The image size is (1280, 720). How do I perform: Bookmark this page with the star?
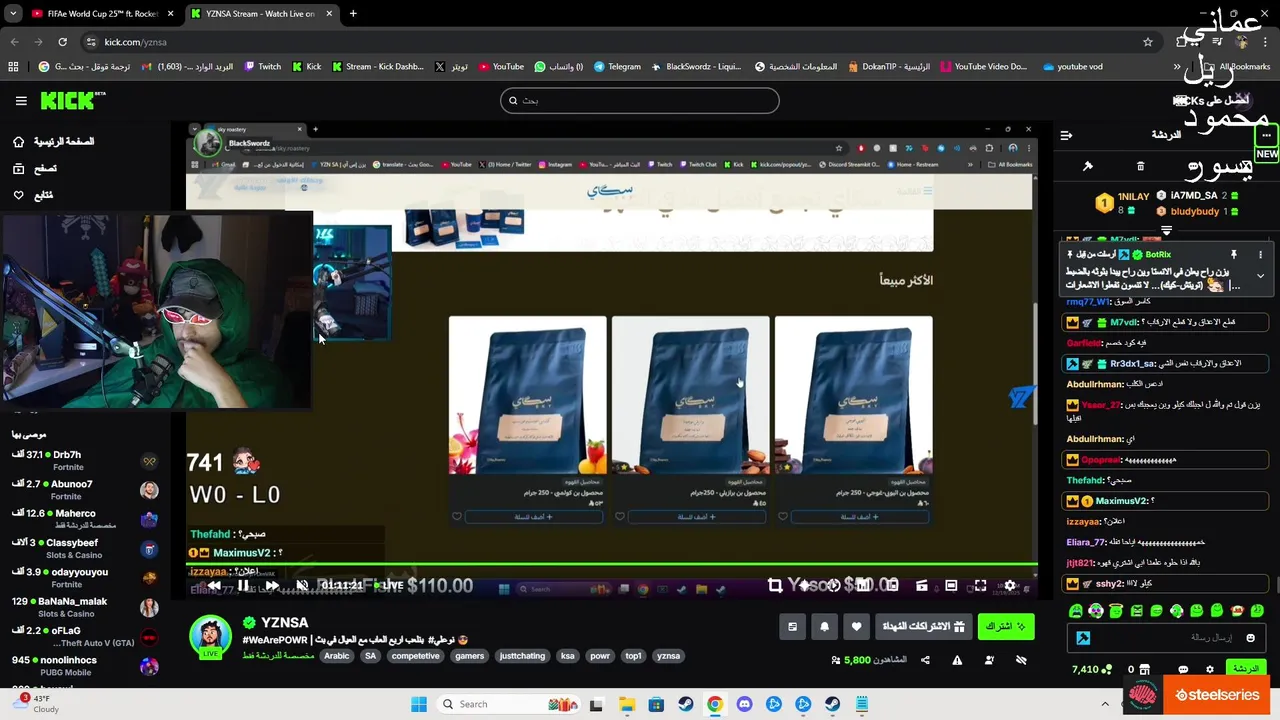(x=1148, y=42)
